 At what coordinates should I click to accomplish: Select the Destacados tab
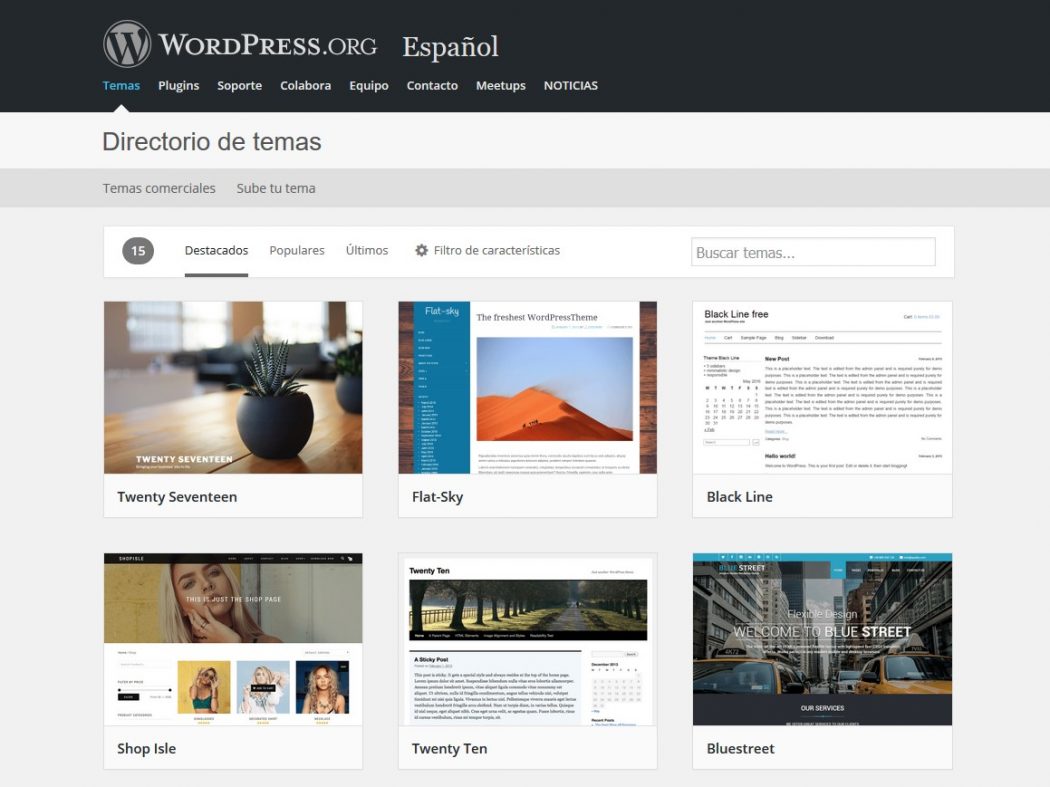click(216, 250)
